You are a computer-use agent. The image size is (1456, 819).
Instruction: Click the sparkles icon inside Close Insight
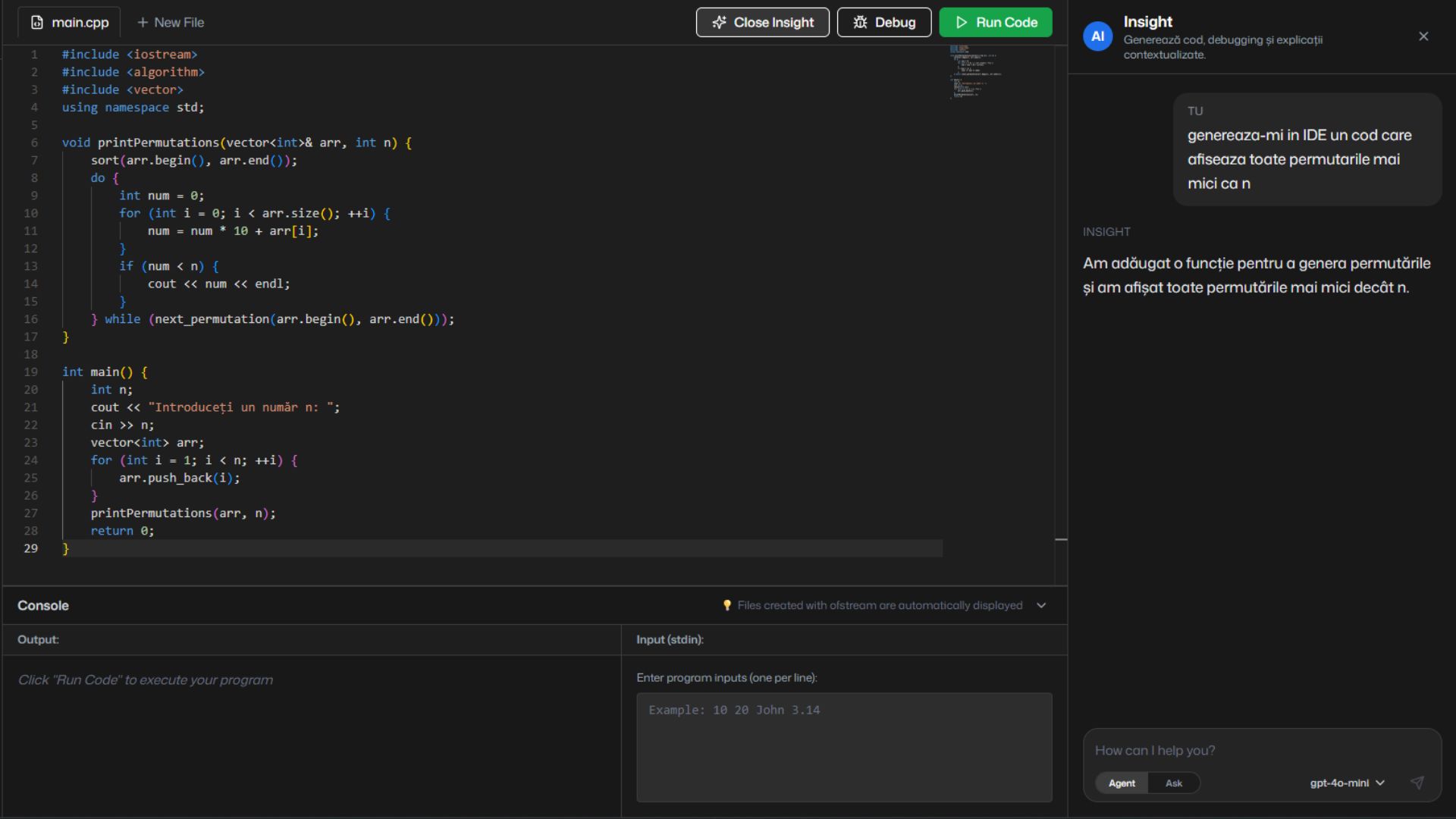718,22
